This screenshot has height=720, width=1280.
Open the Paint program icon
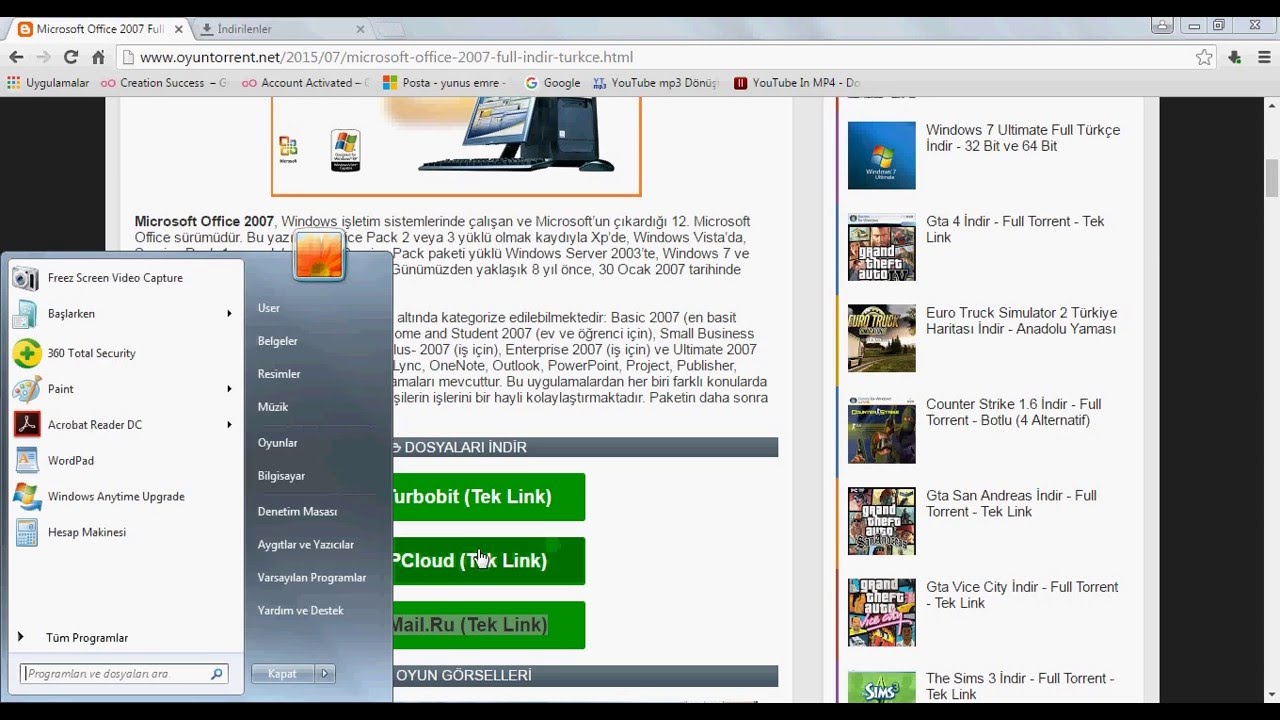(x=26, y=389)
